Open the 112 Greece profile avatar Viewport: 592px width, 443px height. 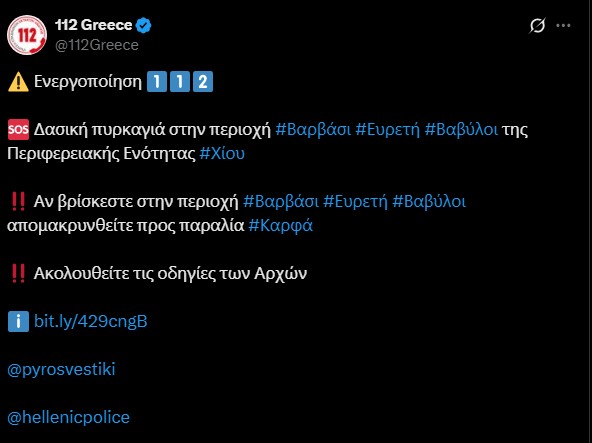click(x=27, y=35)
